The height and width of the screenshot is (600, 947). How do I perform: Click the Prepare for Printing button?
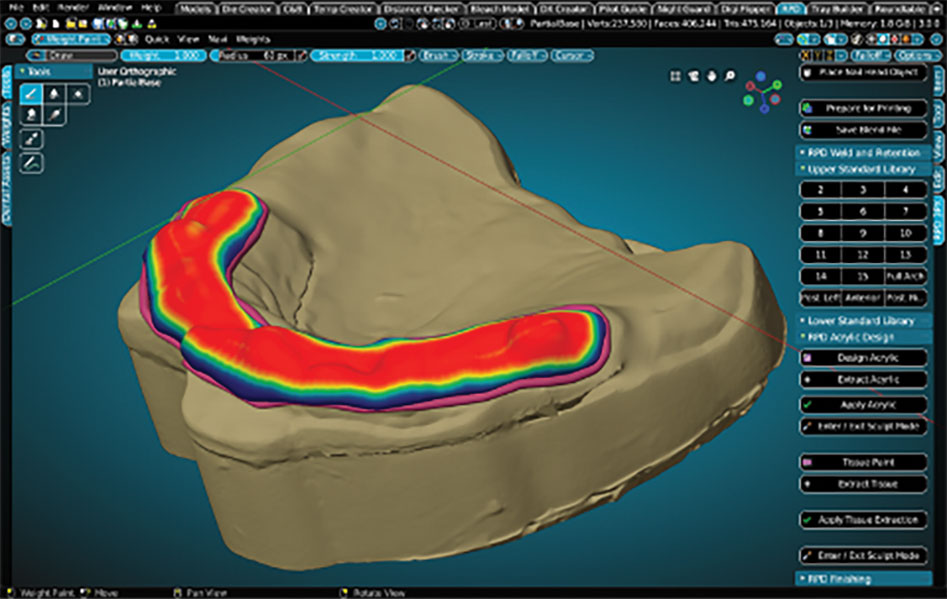(864, 108)
